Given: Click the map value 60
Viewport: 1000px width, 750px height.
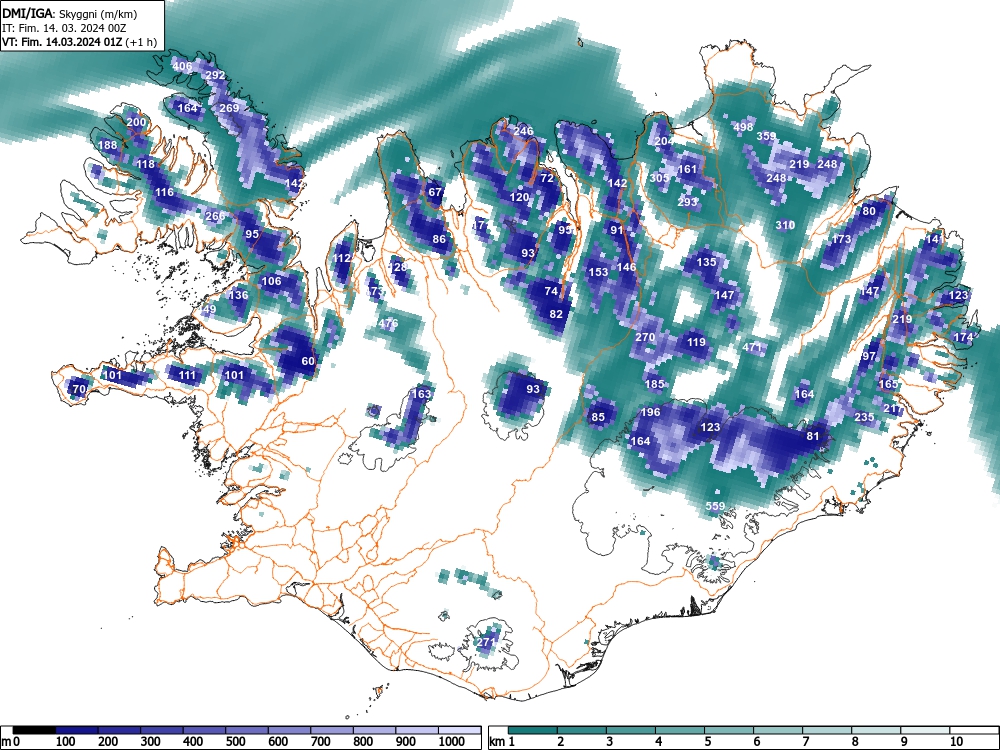Looking at the screenshot, I should coord(308,361).
